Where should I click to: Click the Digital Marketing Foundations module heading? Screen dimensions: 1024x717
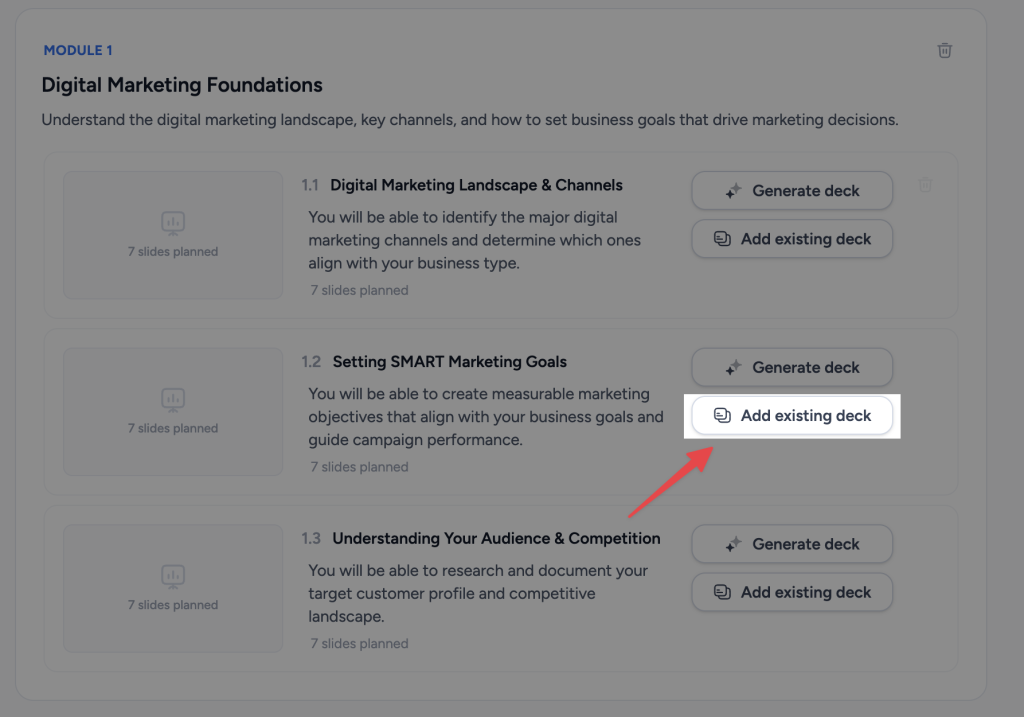(182, 85)
